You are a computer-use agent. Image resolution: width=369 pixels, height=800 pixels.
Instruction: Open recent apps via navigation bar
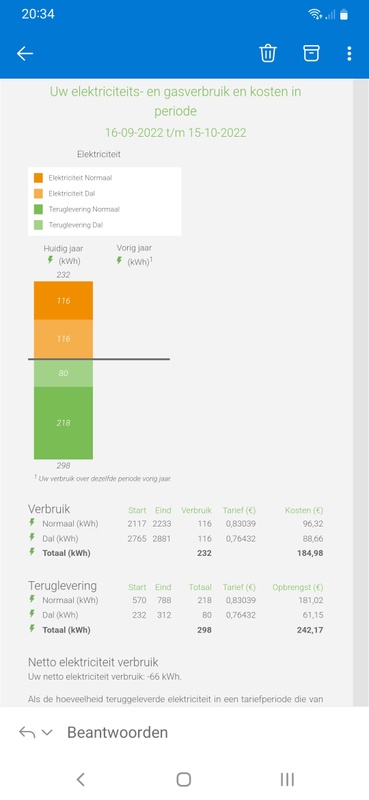click(x=287, y=779)
